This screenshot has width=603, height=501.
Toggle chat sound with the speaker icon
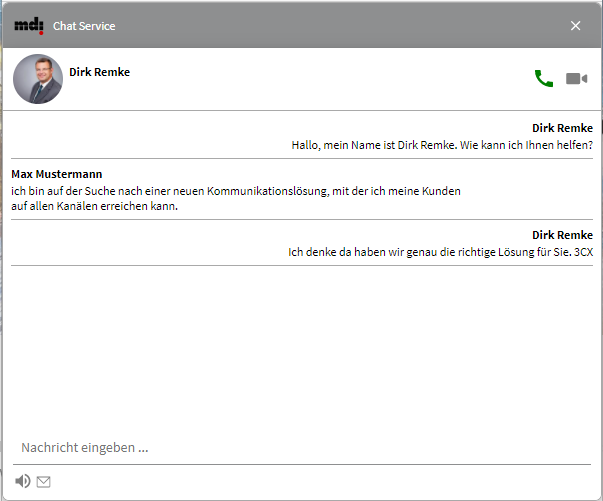coord(23,481)
